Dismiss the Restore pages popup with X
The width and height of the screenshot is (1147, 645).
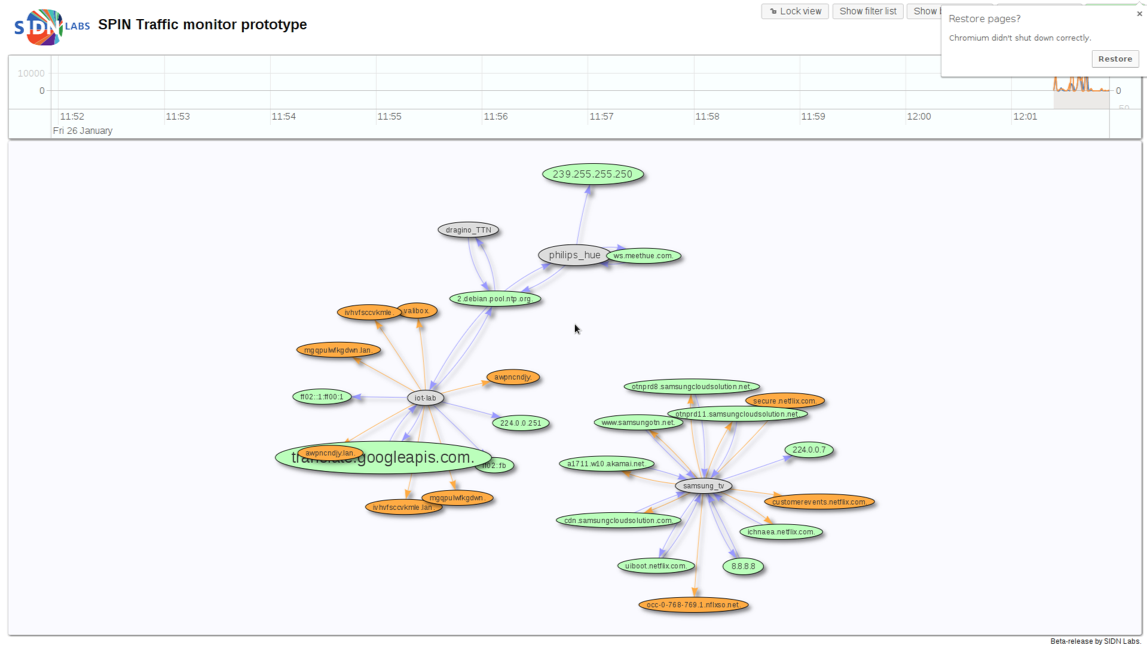point(1139,14)
